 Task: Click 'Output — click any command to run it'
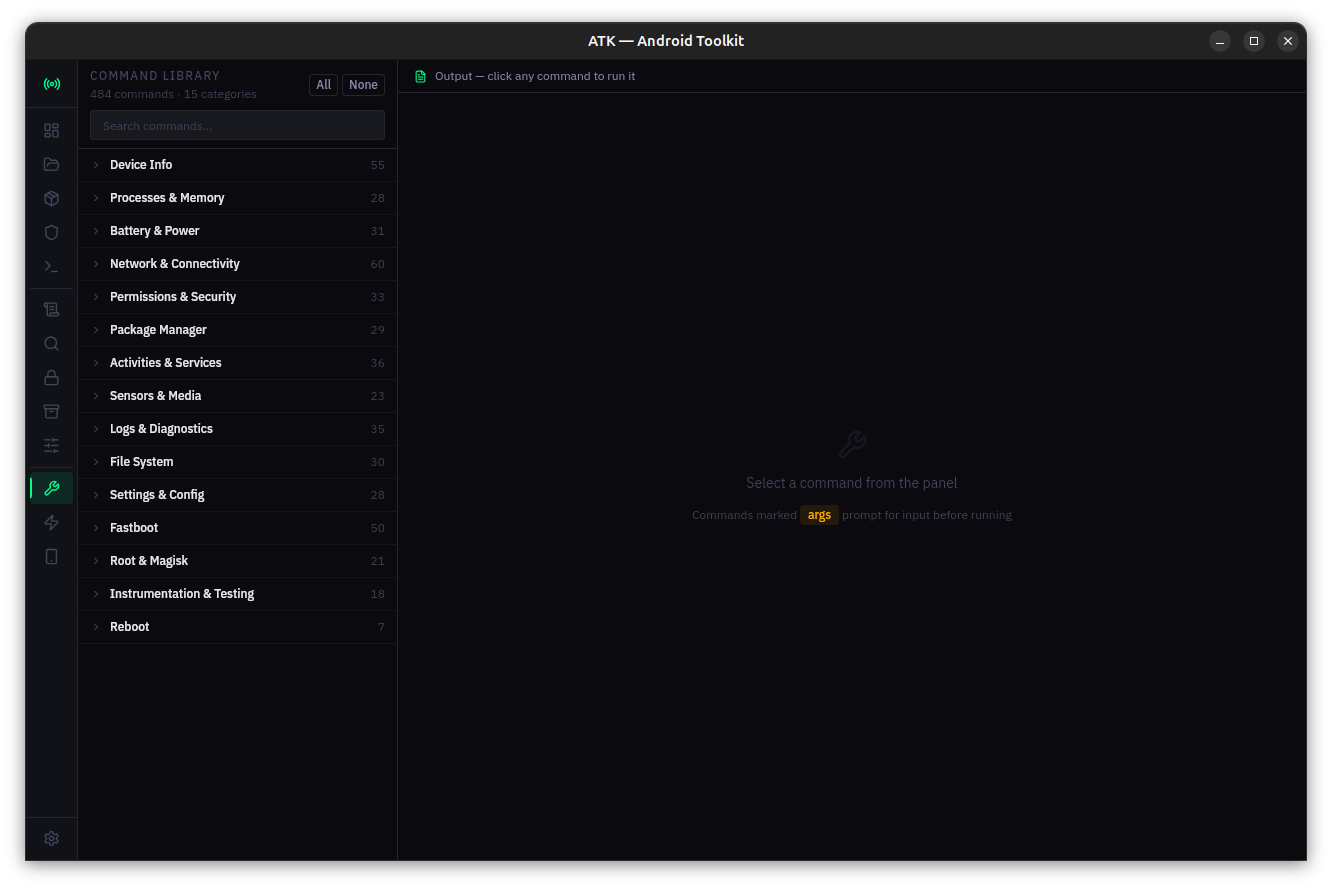click(x=535, y=76)
